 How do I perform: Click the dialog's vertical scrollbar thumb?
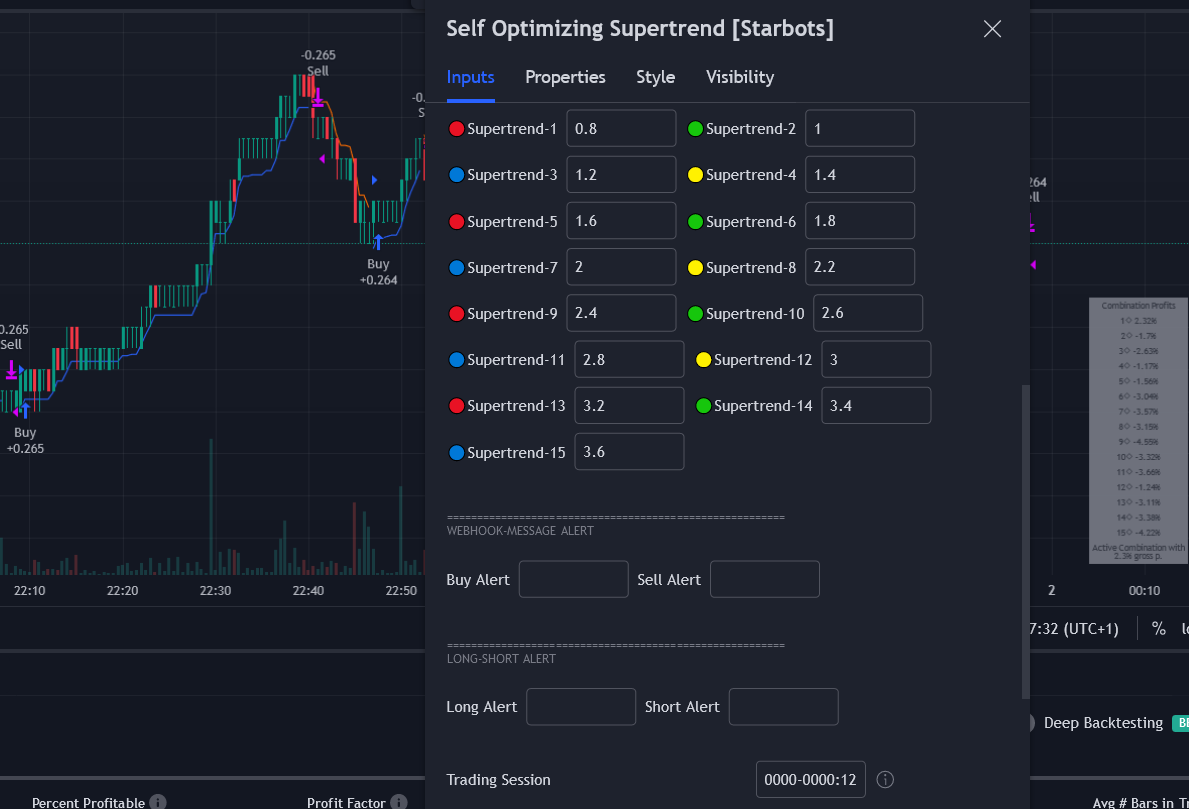(x=1026, y=542)
